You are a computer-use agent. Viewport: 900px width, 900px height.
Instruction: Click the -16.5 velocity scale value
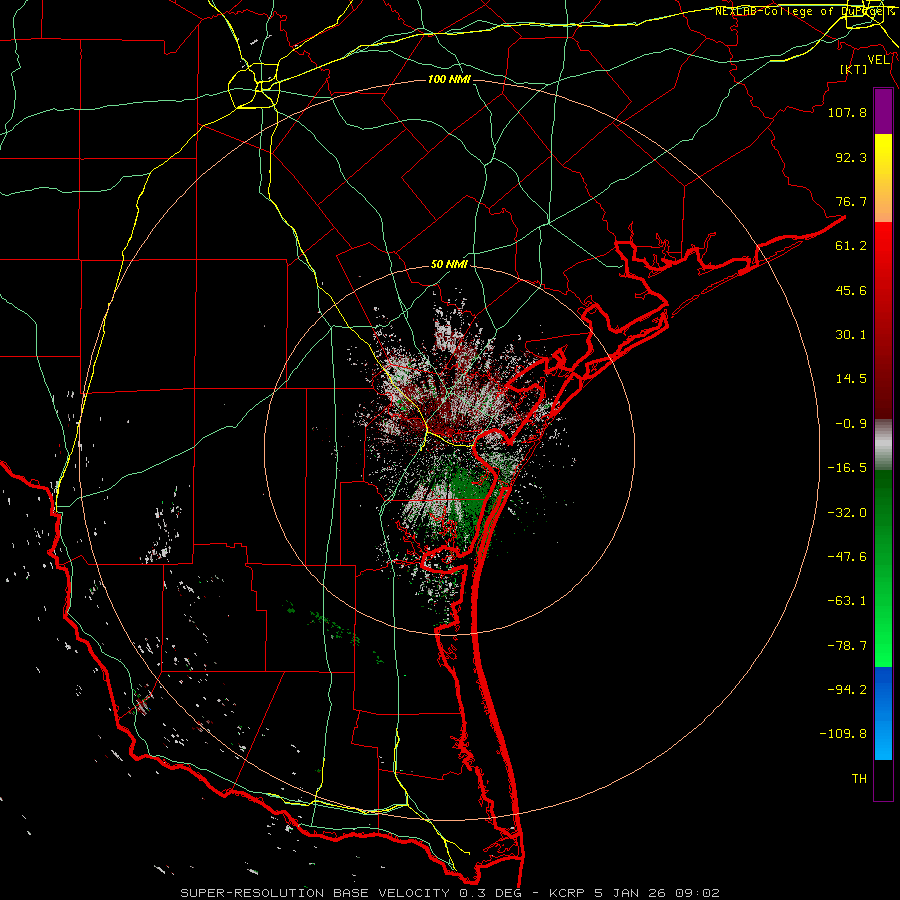[x=847, y=468]
